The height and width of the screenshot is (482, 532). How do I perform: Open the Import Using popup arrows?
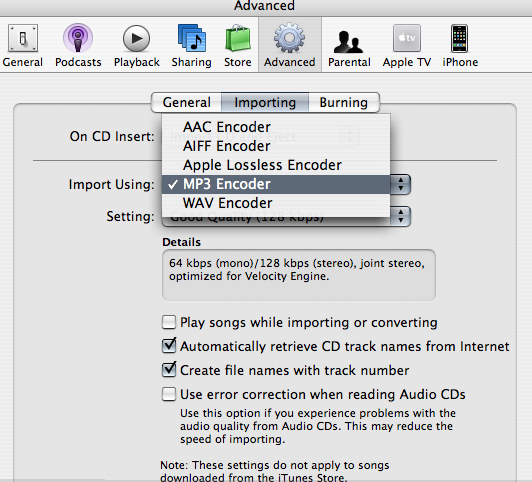401,184
